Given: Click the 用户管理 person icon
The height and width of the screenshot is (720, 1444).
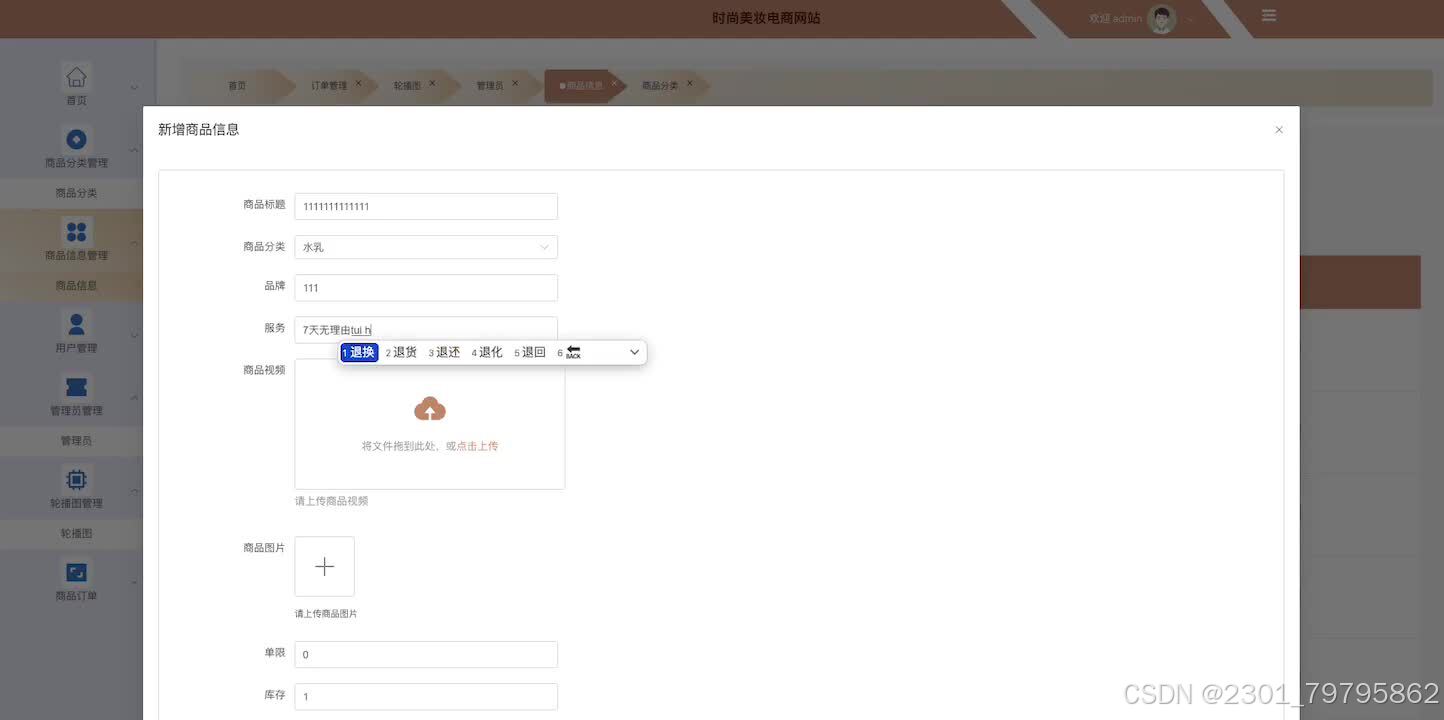Looking at the screenshot, I should 76,324.
